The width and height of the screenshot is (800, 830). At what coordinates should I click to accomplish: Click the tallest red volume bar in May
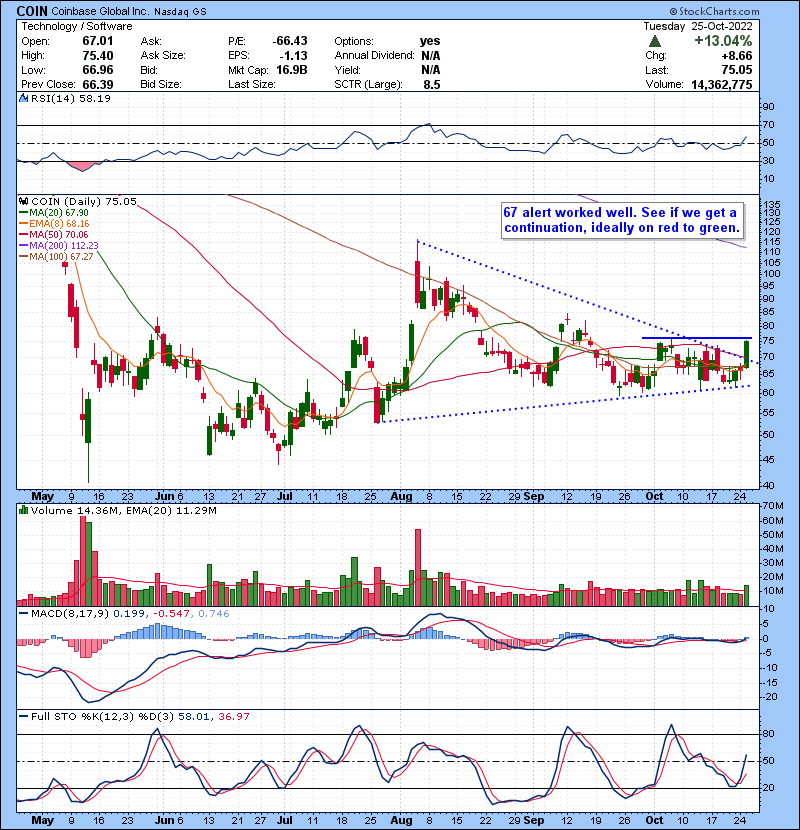[83, 560]
